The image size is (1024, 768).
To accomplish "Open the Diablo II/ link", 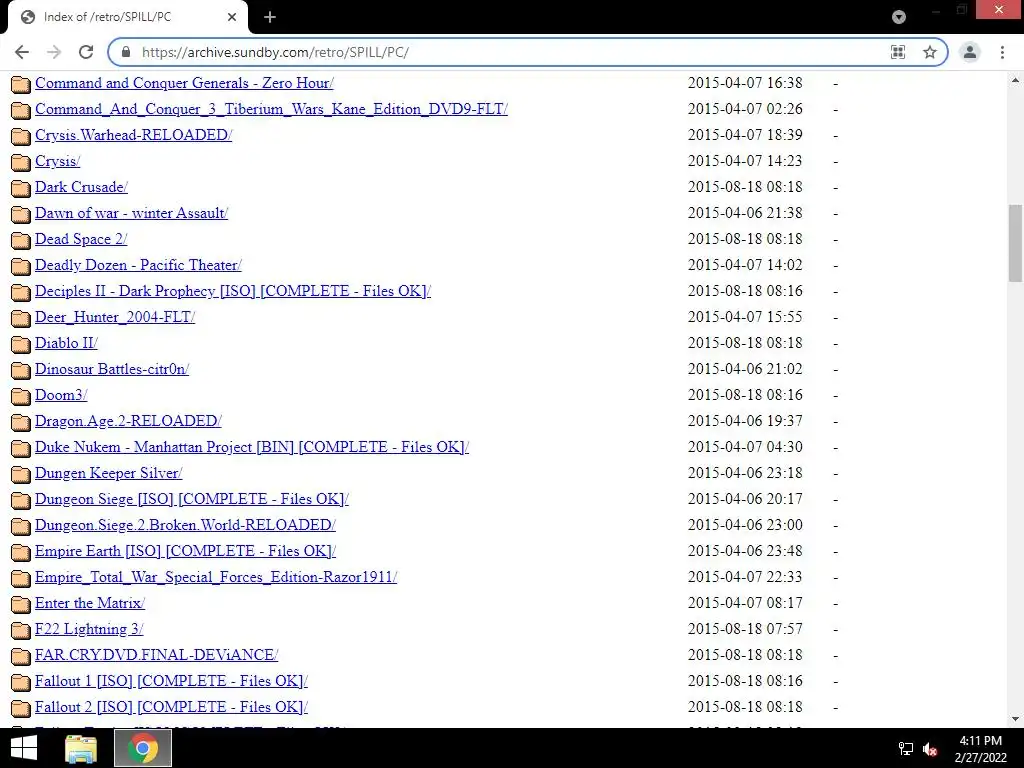I will coord(66,343).
